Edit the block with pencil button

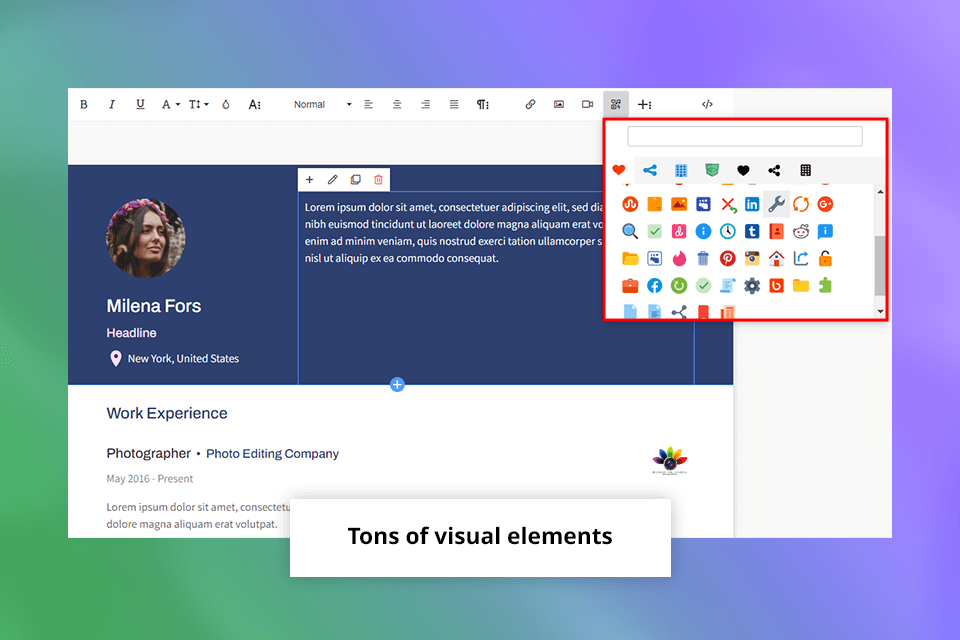[x=332, y=179]
